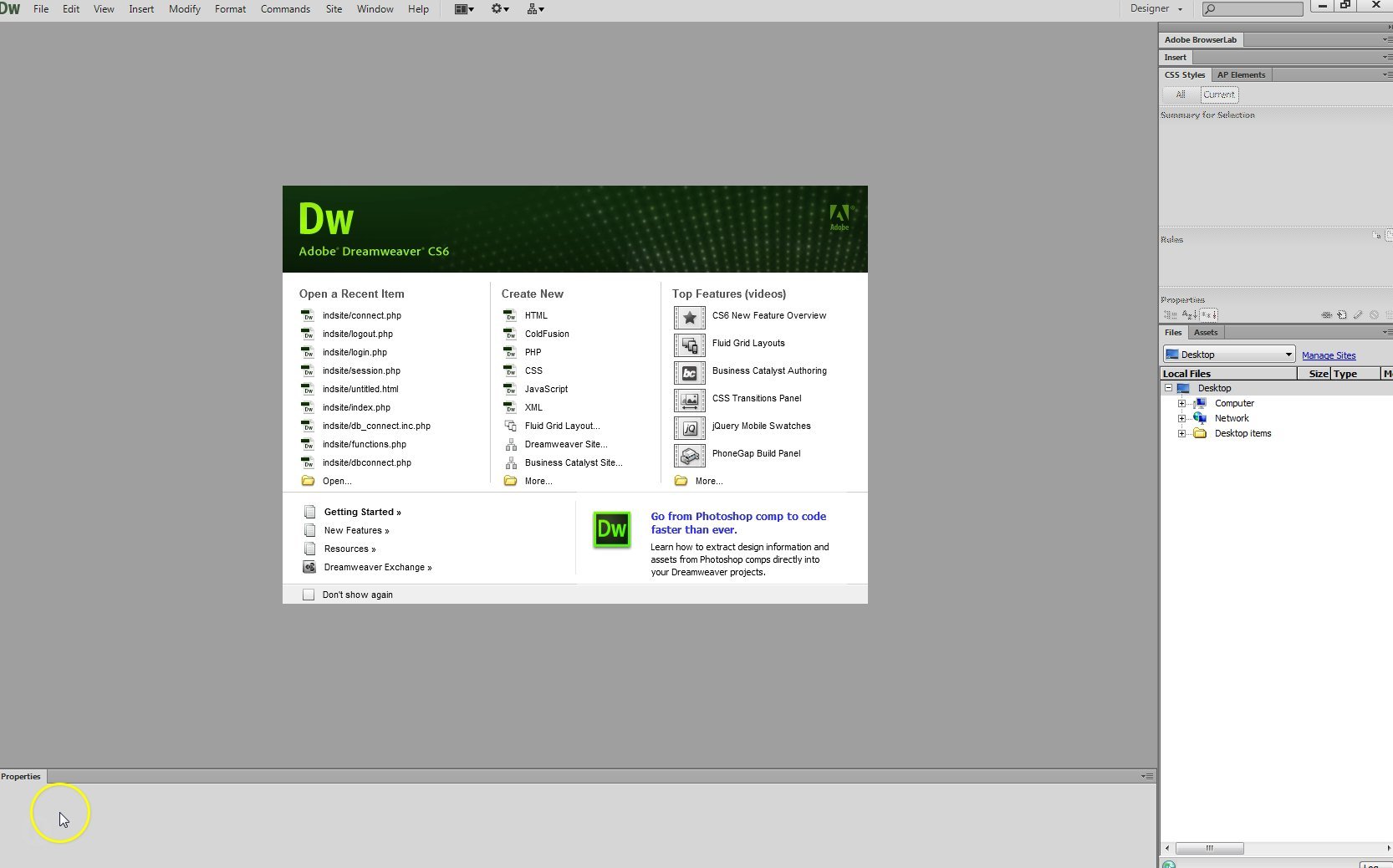The width and height of the screenshot is (1393, 868).
Task: Switch CSS Styles to Current mode
Action: (x=1219, y=94)
